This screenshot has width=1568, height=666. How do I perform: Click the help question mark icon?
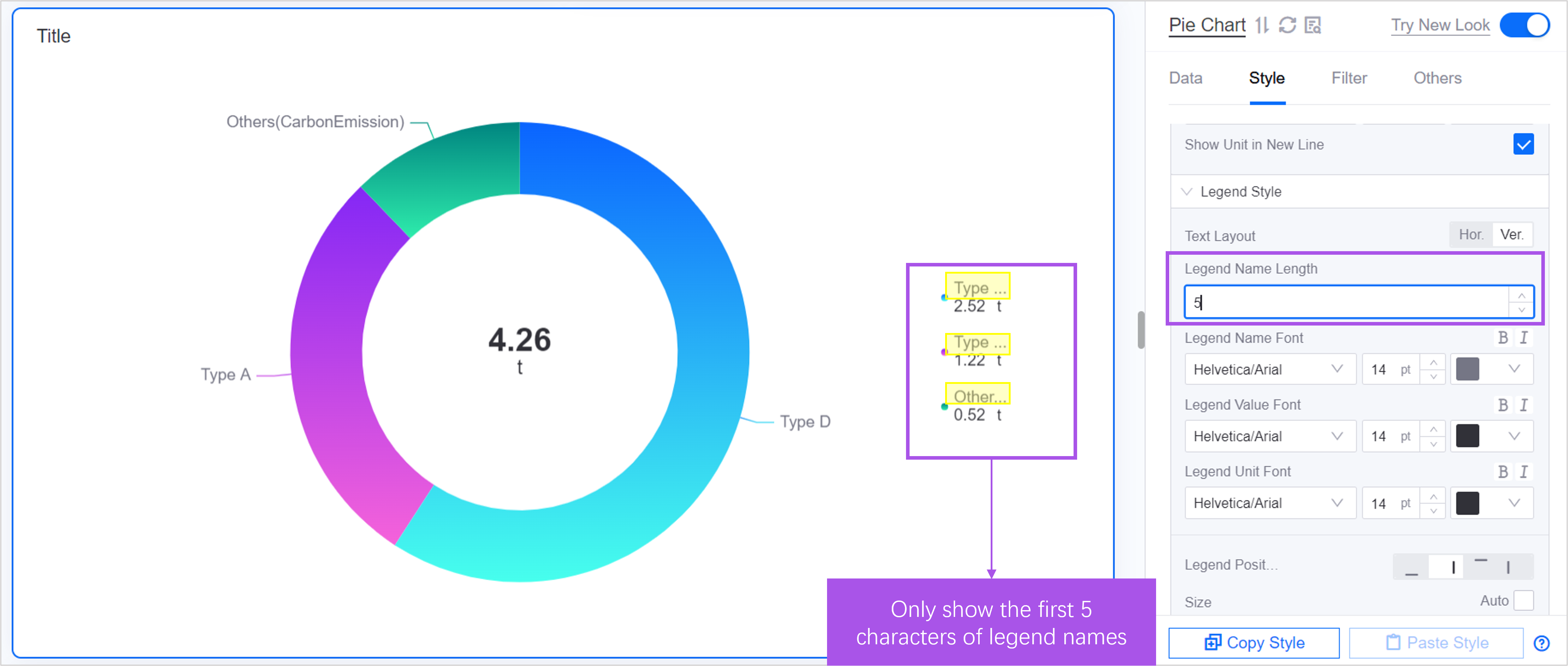[1541, 643]
